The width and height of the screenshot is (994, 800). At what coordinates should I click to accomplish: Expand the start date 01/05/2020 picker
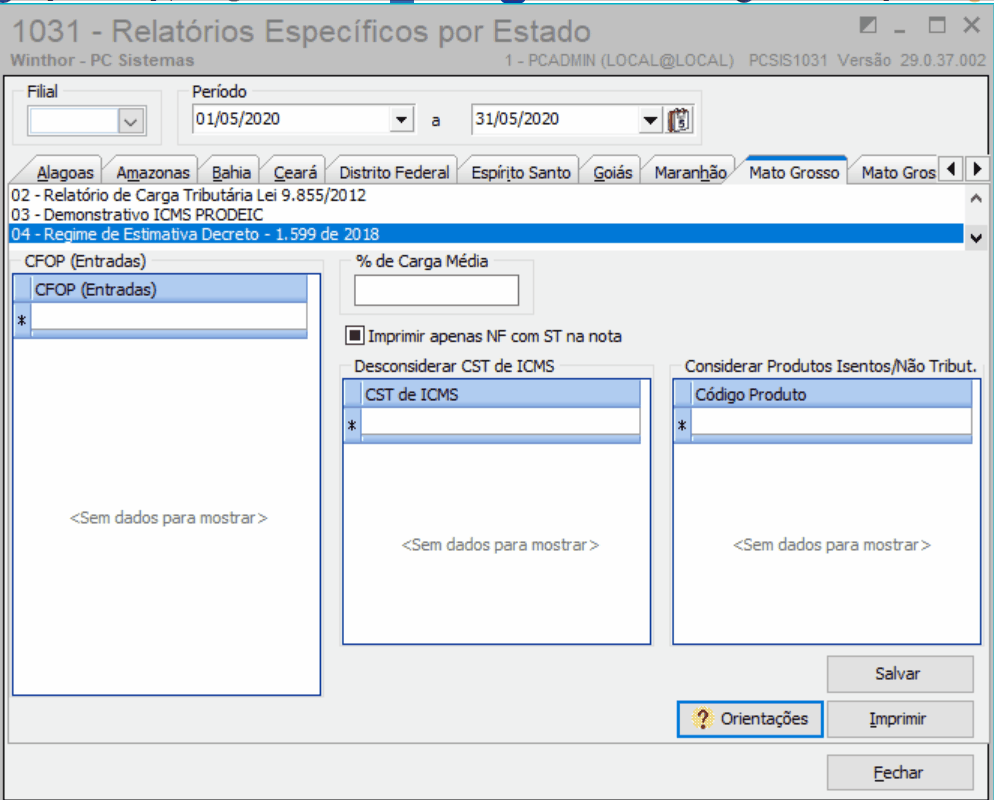[401, 119]
